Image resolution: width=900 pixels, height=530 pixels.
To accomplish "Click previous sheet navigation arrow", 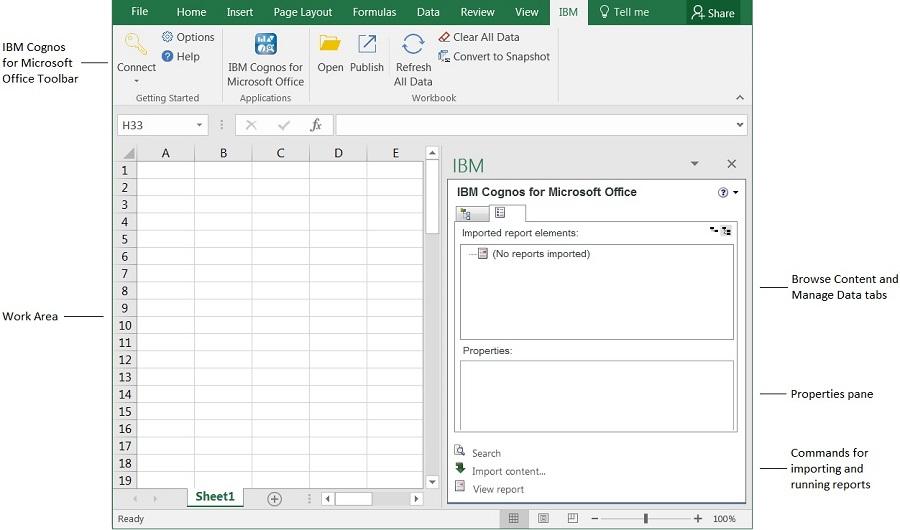I will pyautogui.click(x=135, y=499).
